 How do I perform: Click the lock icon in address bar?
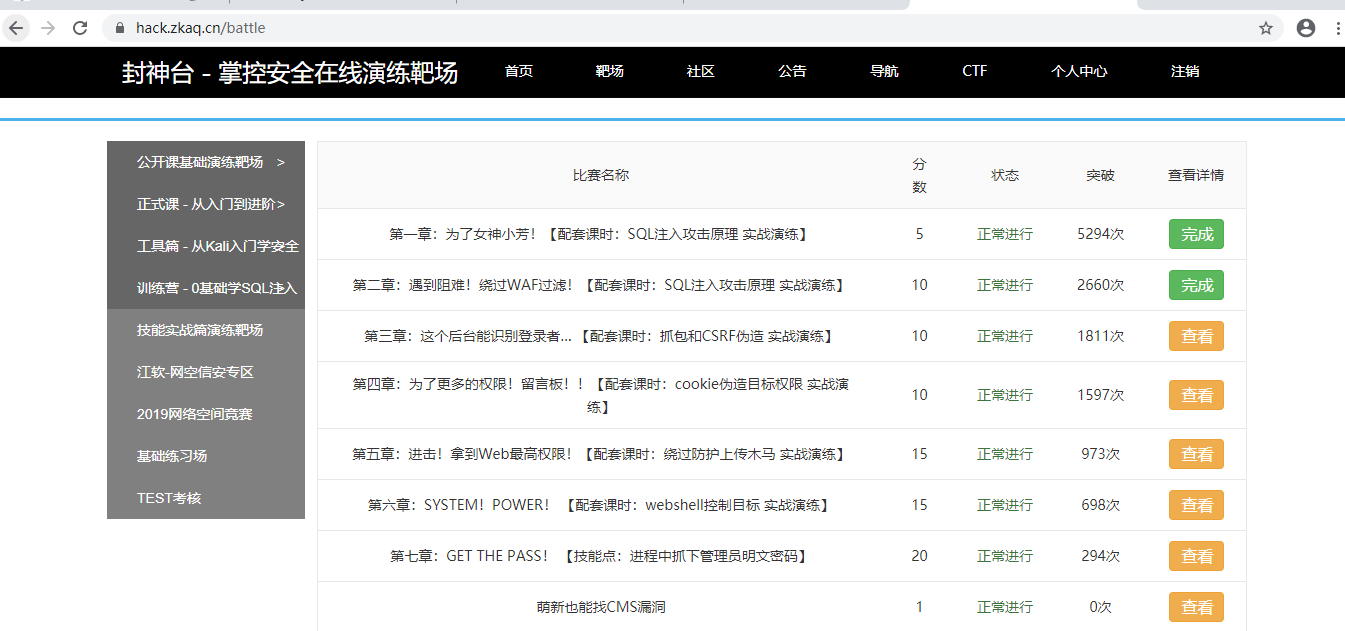tap(120, 28)
